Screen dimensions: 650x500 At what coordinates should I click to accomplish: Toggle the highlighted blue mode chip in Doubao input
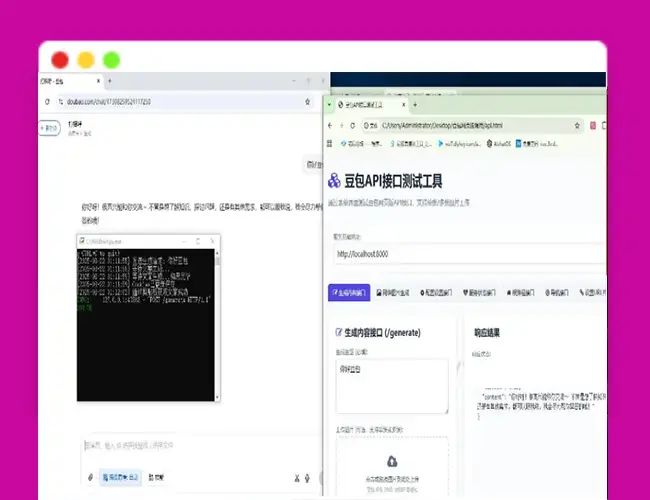point(120,478)
